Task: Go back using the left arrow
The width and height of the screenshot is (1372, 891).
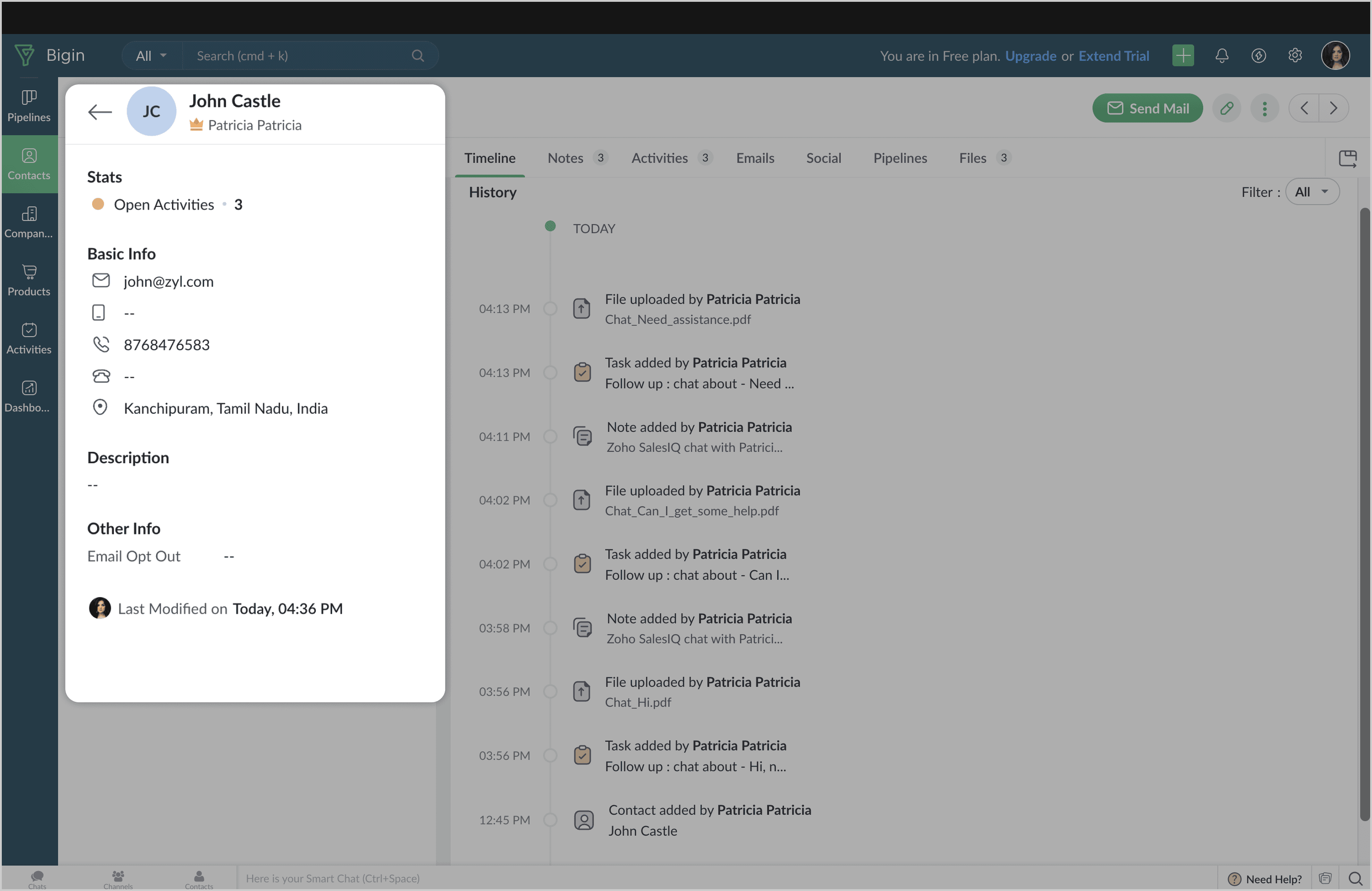Action: (x=100, y=112)
